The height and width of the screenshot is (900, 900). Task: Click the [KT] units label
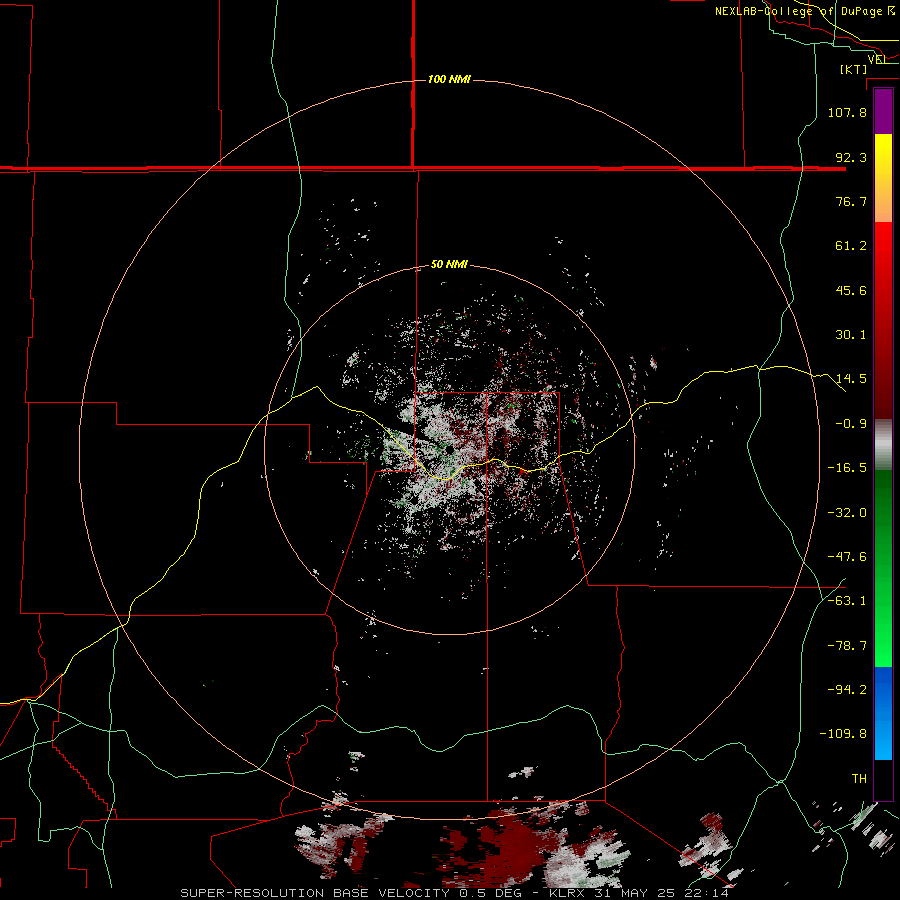coord(854,69)
